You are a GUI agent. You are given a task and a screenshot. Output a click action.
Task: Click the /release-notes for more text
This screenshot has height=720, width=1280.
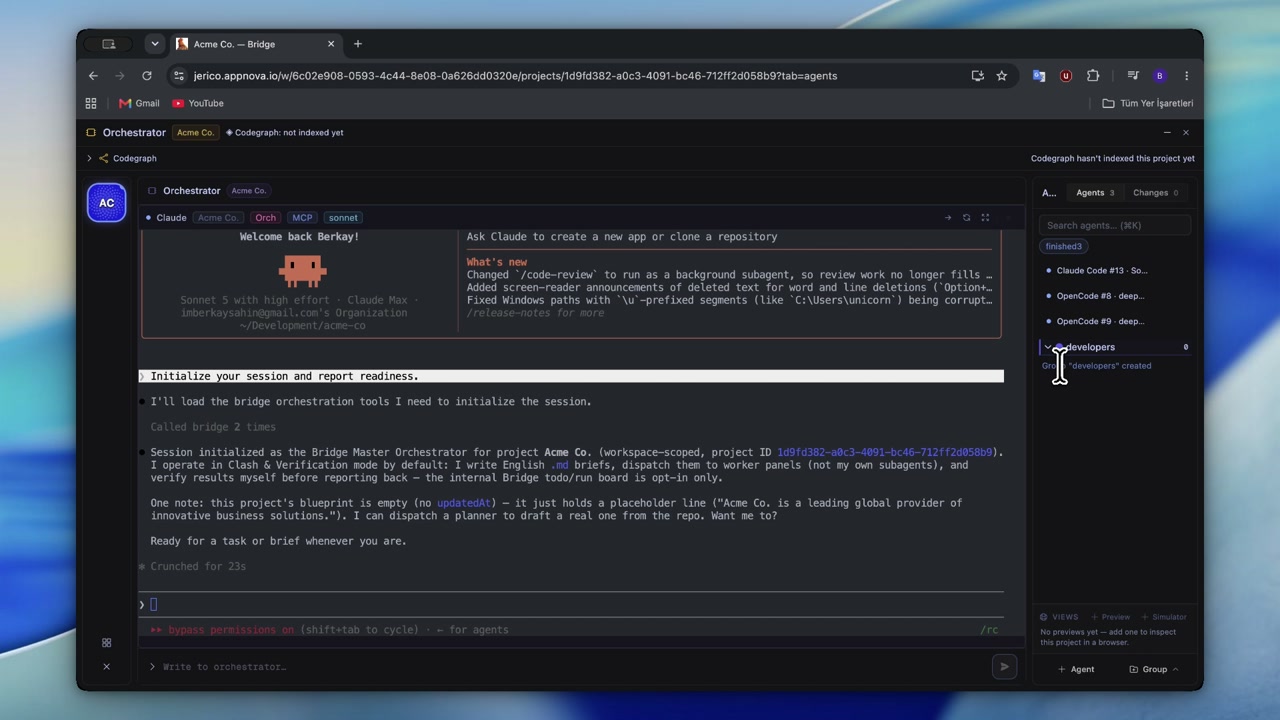pyautogui.click(x=535, y=312)
